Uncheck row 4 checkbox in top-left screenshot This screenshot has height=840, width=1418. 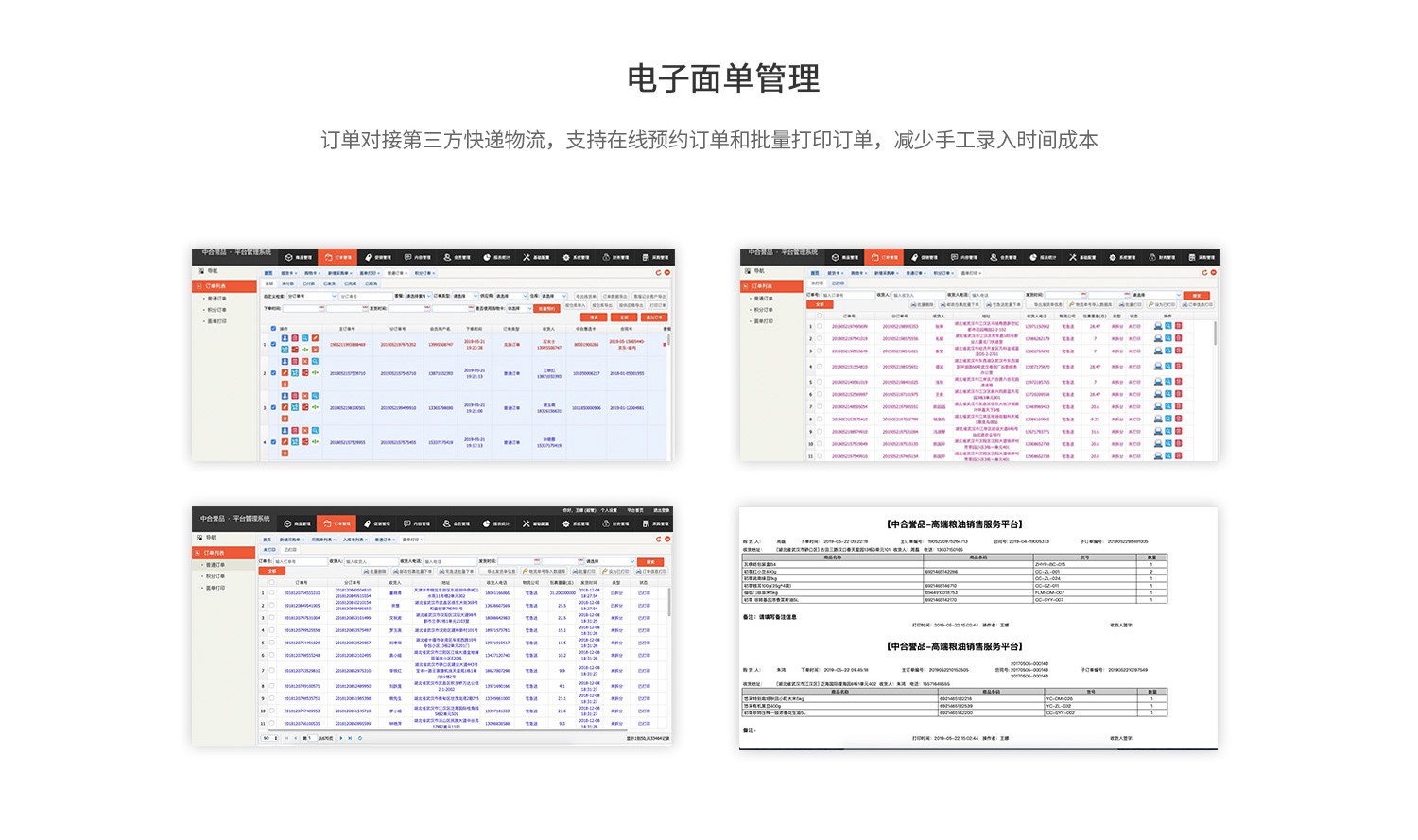coord(273,441)
